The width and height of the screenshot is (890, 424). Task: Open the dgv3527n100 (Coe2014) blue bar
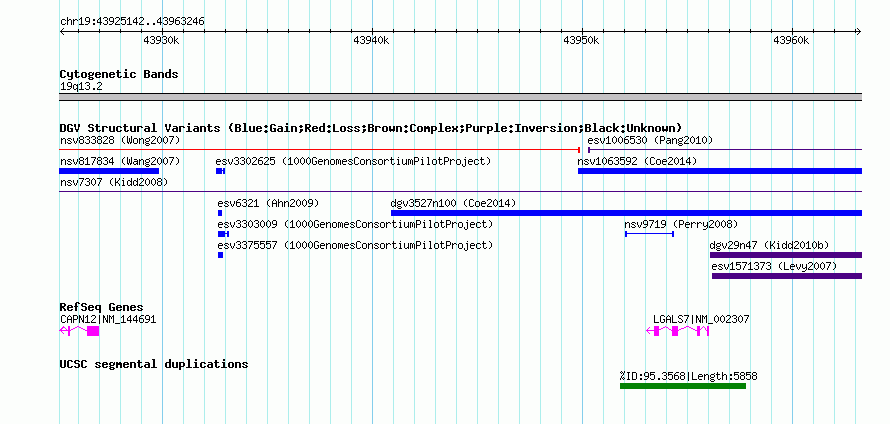click(x=626, y=213)
